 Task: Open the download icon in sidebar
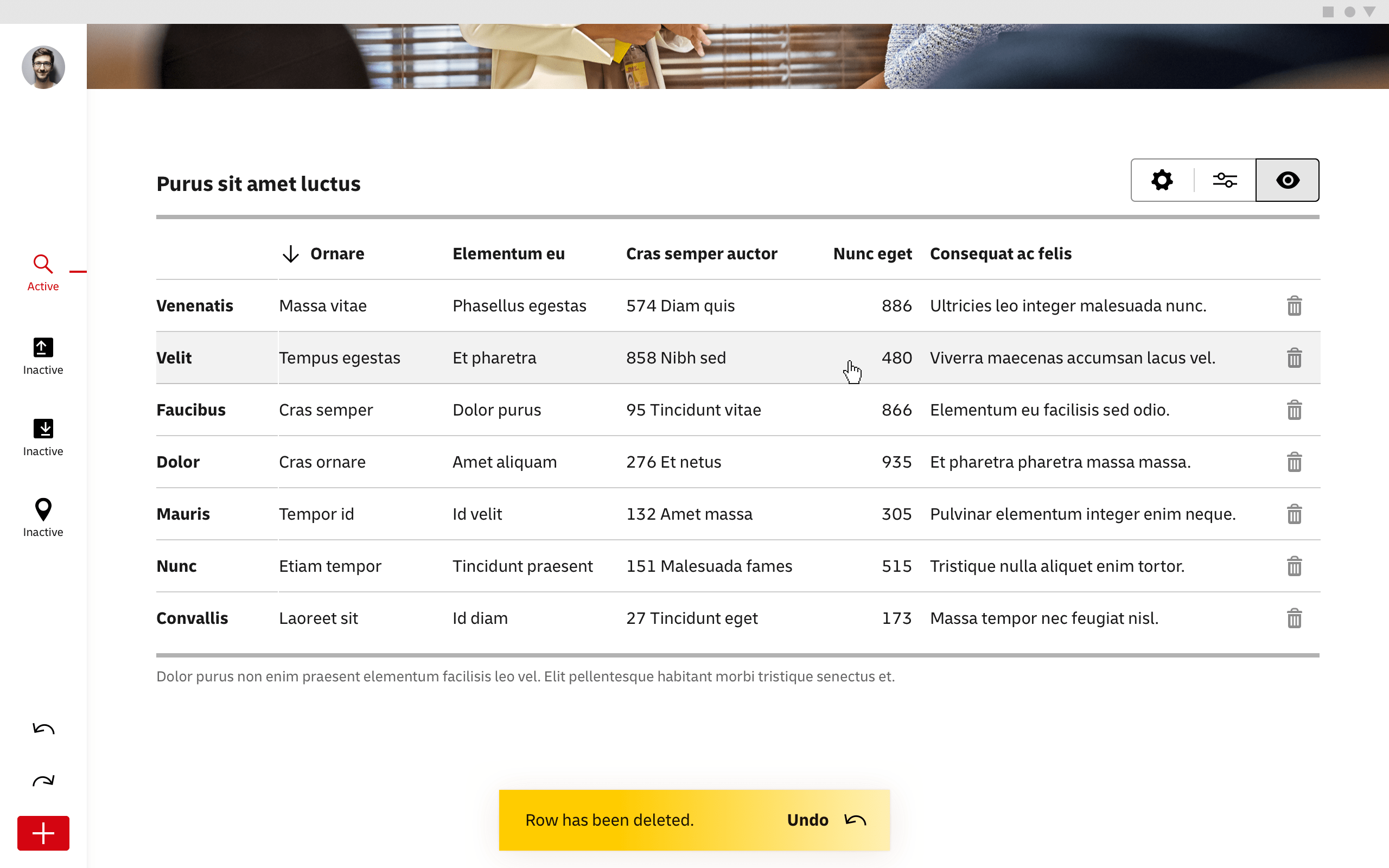pos(43,429)
